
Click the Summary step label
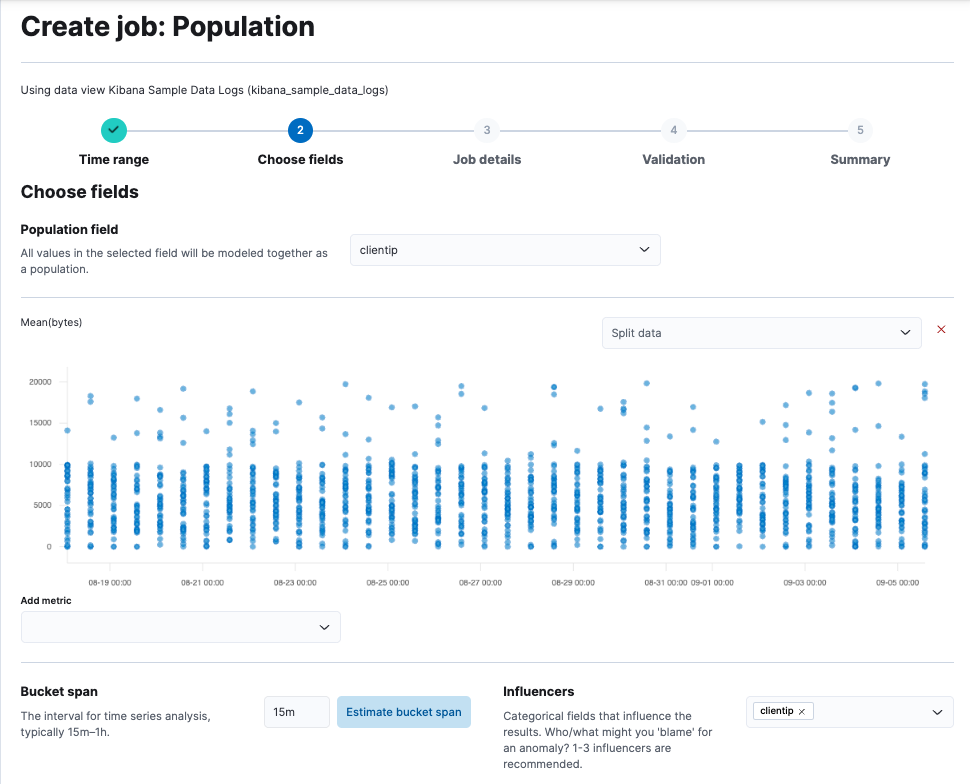click(x=860, y=159)
